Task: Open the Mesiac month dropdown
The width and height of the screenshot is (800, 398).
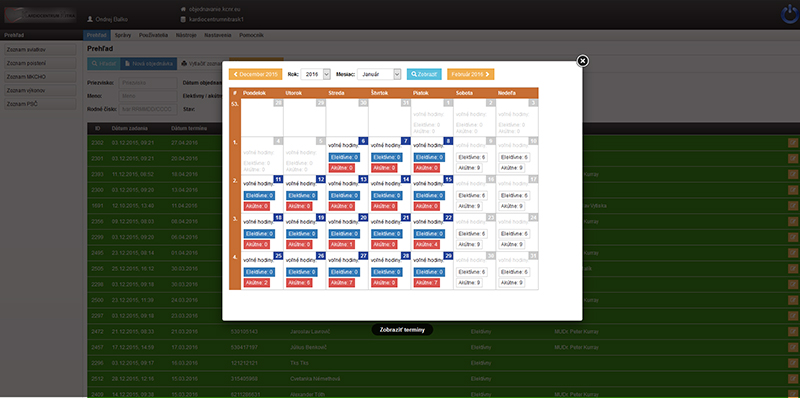Action: pyautogui.click(x=379, y=74)
